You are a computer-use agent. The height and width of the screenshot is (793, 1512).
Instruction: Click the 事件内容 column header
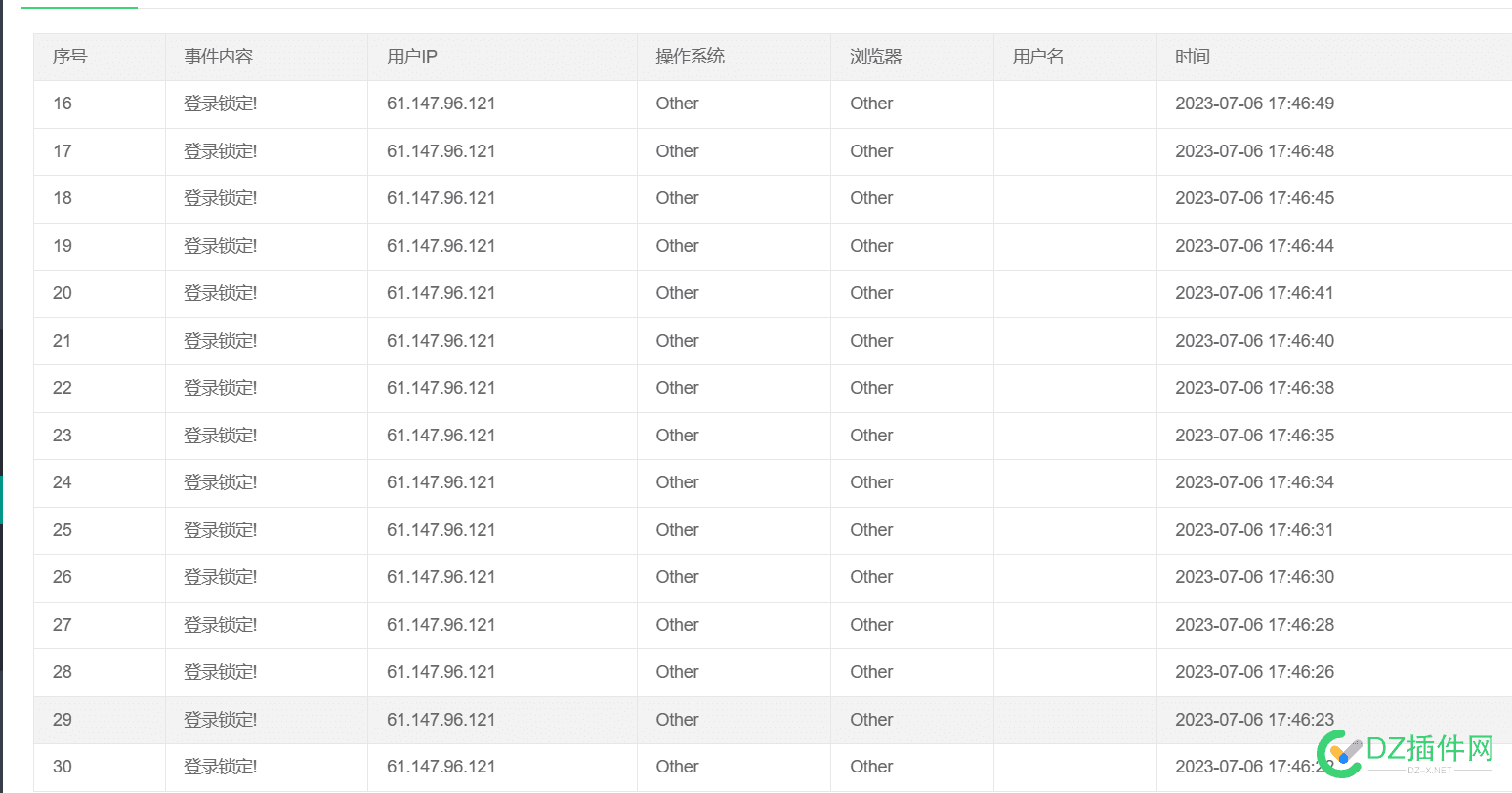coord(218,57)
